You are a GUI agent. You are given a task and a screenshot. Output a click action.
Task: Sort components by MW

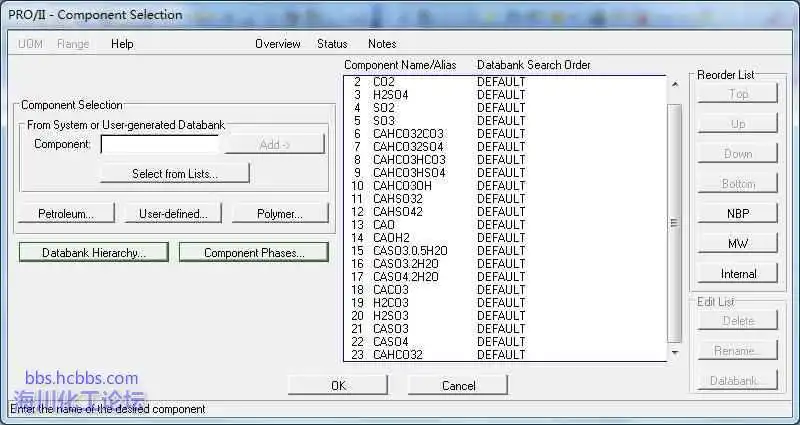point(738,243)
